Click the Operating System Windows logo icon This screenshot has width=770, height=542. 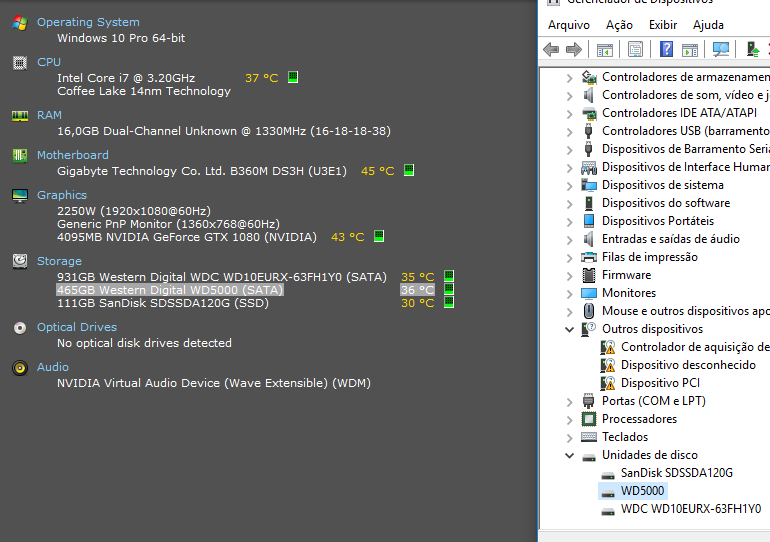coord(20,23)
